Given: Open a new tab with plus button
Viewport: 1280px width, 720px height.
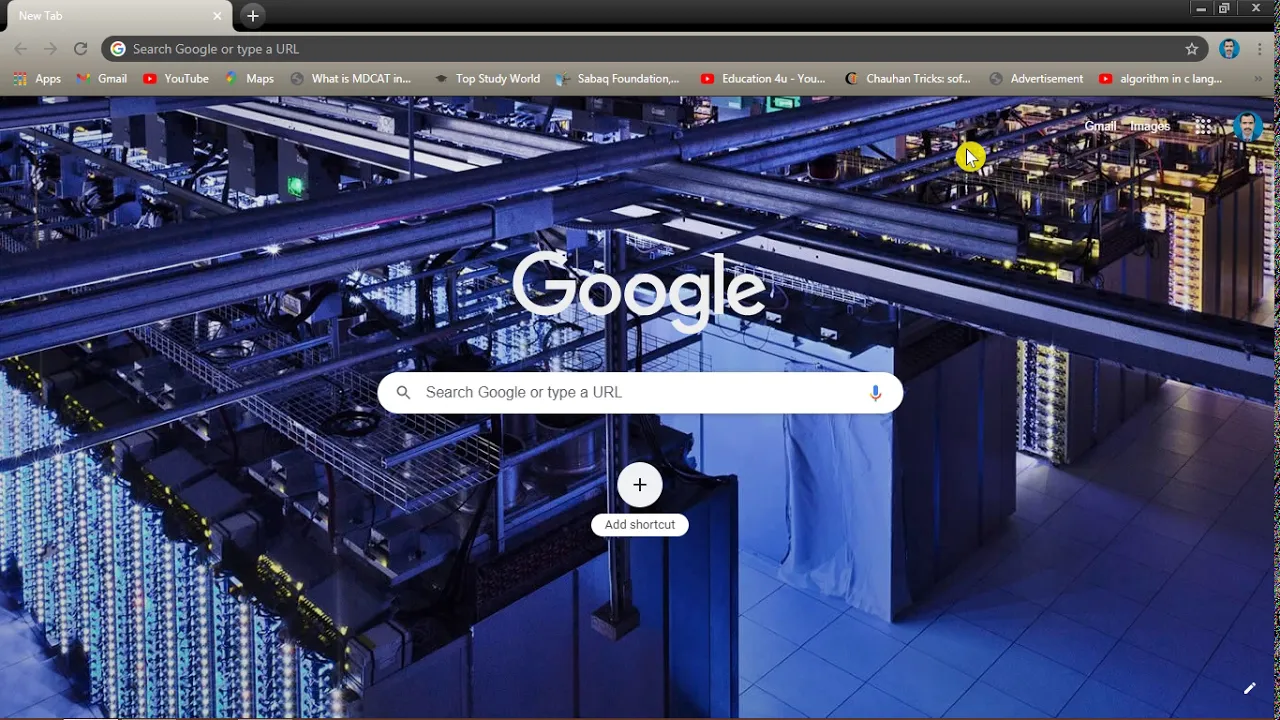Looking at the screenshot, I should tap(253, 16).
